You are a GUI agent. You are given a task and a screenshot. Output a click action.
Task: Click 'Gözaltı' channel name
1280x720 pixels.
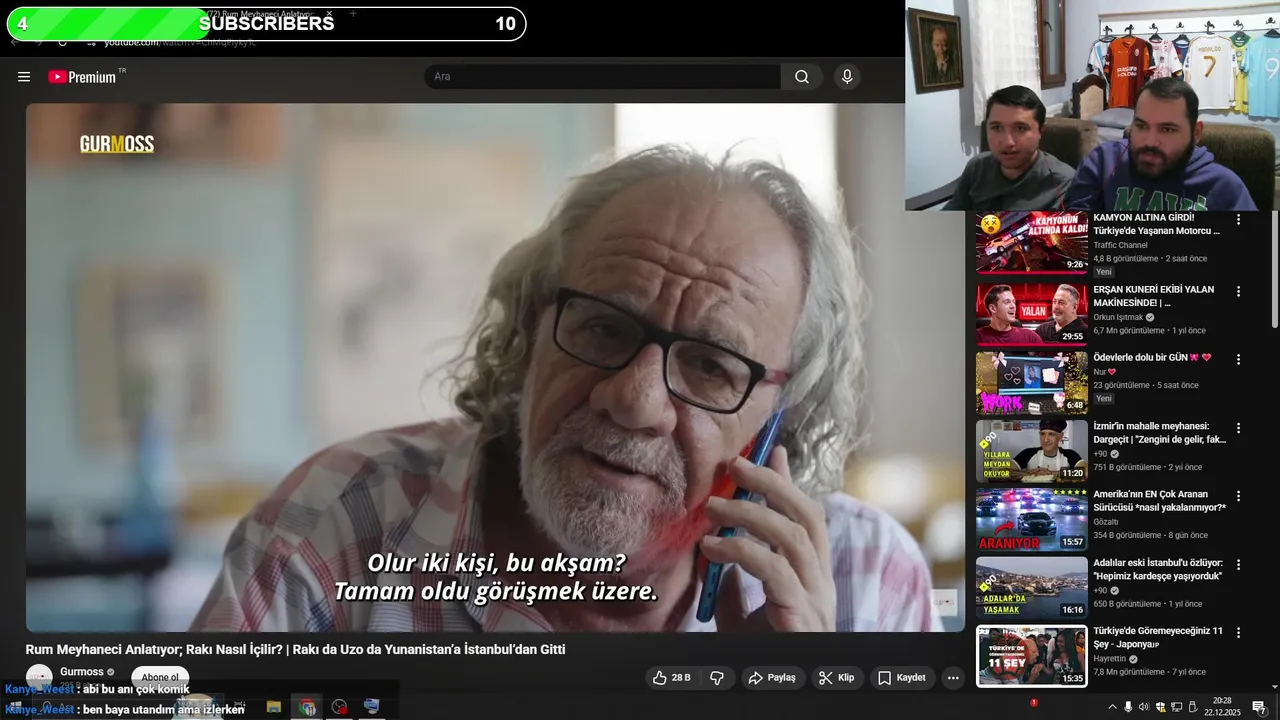(x=1105, y=522)
